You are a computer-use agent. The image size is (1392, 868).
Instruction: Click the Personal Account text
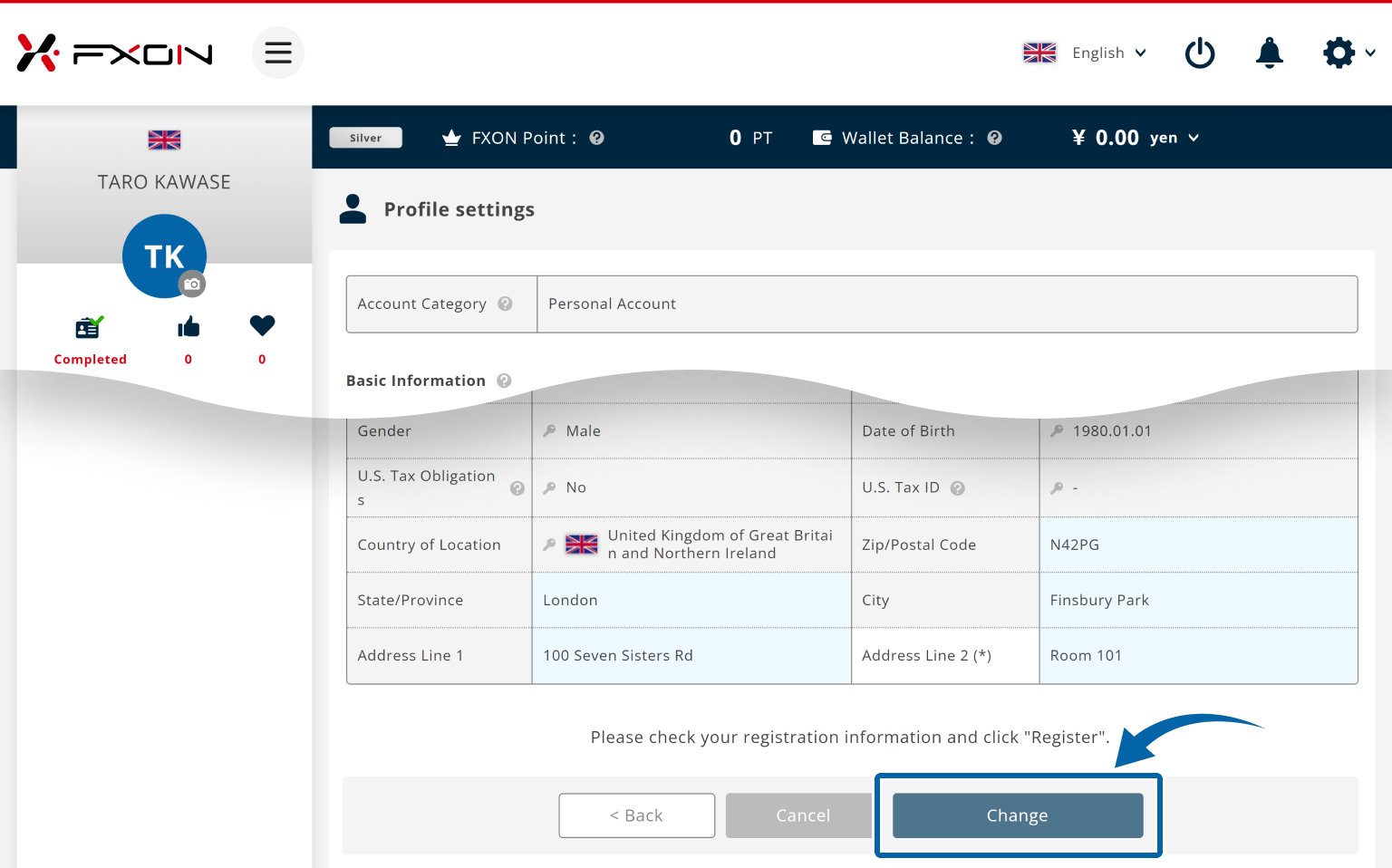pos(612,304)
